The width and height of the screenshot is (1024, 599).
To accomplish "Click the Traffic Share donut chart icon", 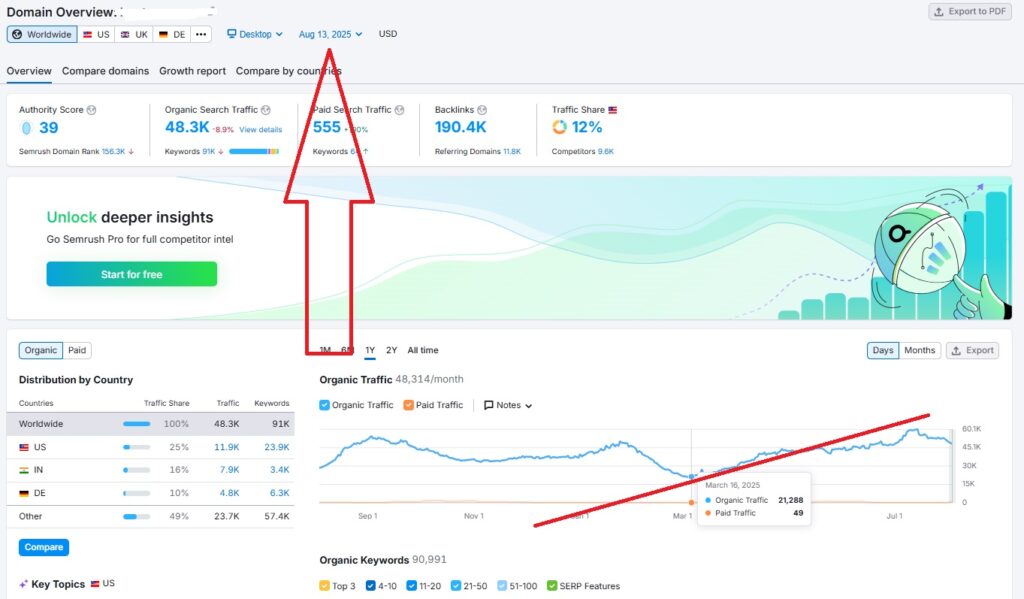I will pyautogui.click(x=559, y=127).
